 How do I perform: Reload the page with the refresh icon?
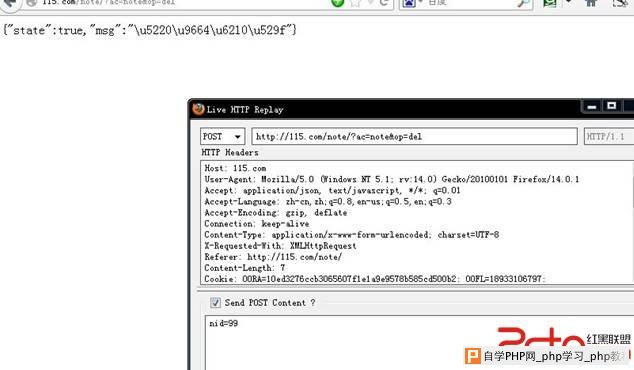pyautogui.click(x=384, y=2)
